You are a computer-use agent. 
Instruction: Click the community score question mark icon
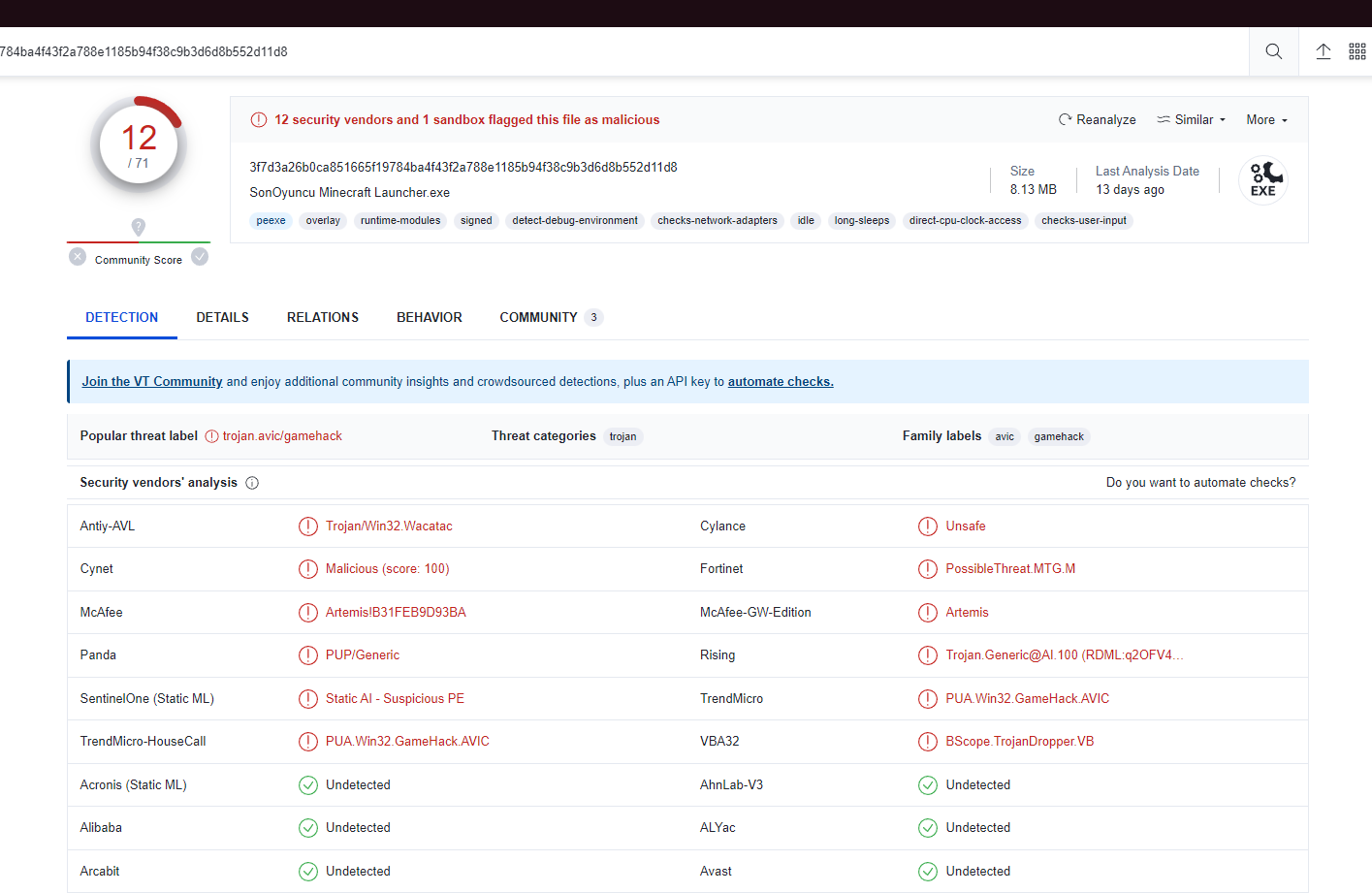[139, 227]
